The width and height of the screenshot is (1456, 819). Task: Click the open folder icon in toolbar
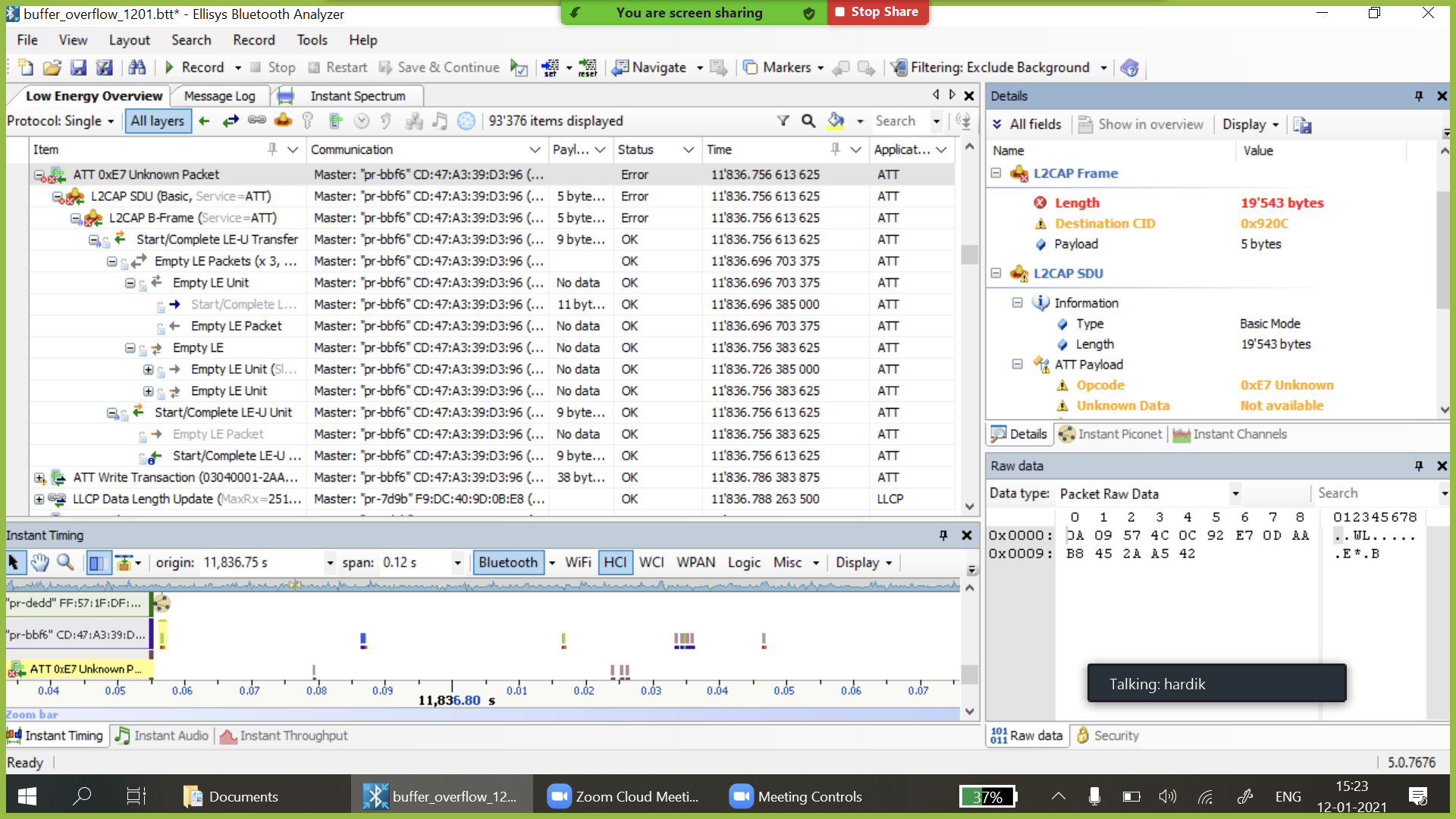pos(52,67)
